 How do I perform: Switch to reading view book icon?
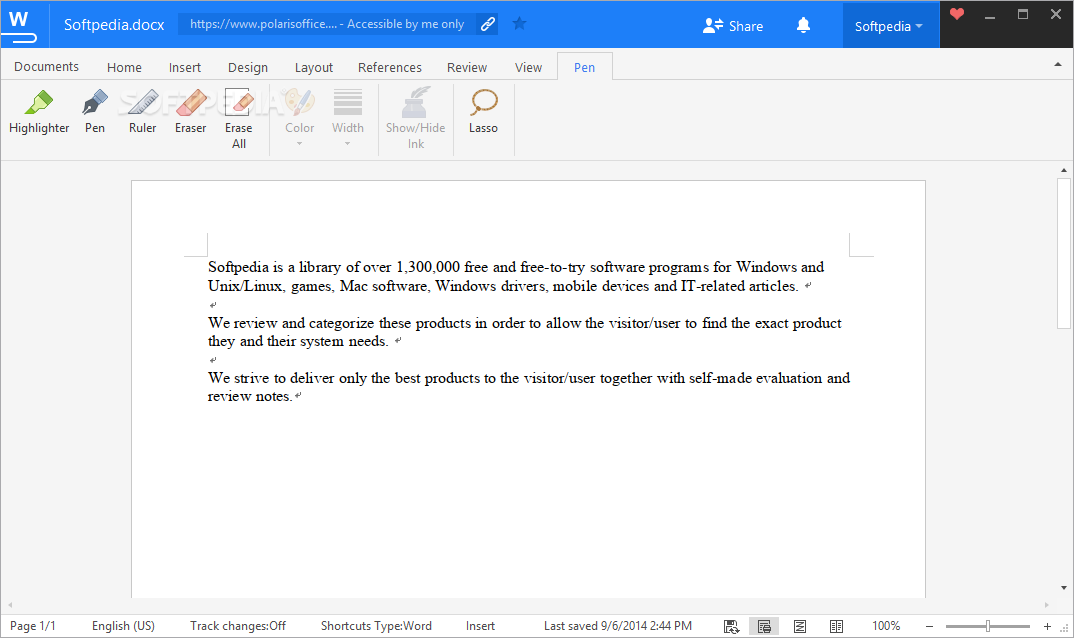pyautogui.click(x=836, y=626)
